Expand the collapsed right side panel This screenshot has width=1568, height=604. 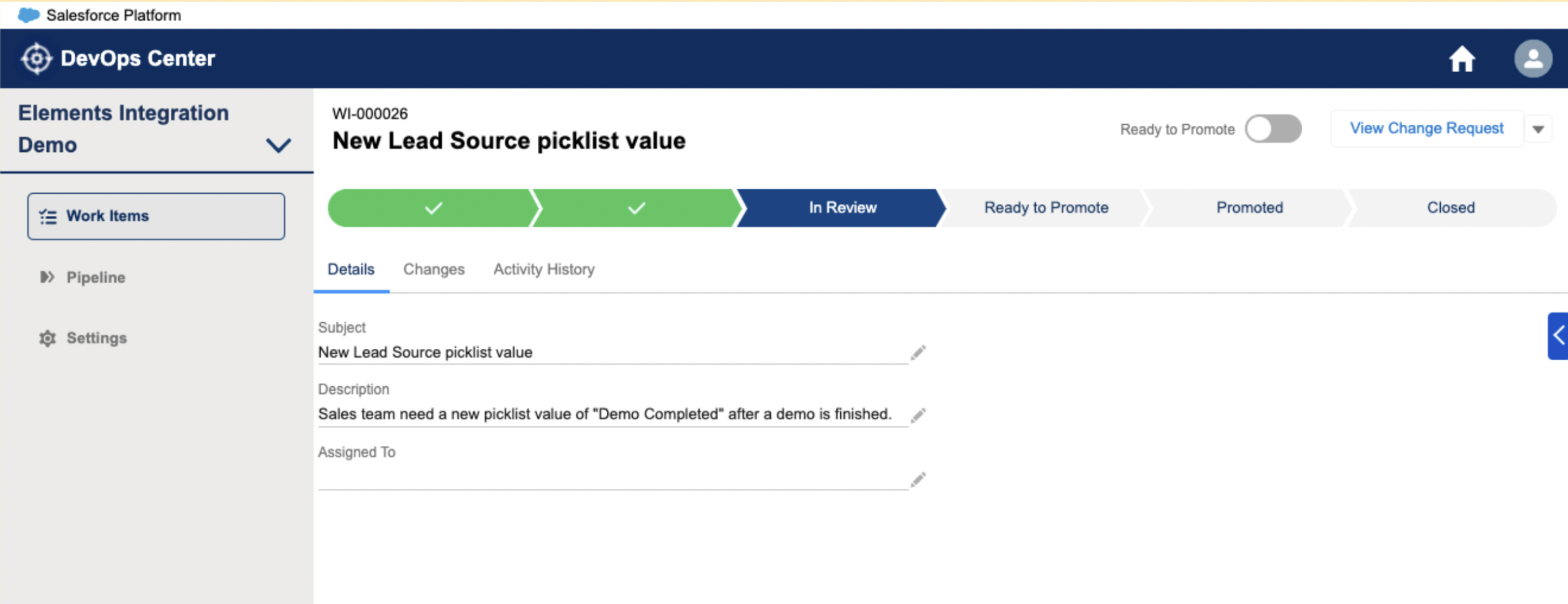click(1558, 336)
